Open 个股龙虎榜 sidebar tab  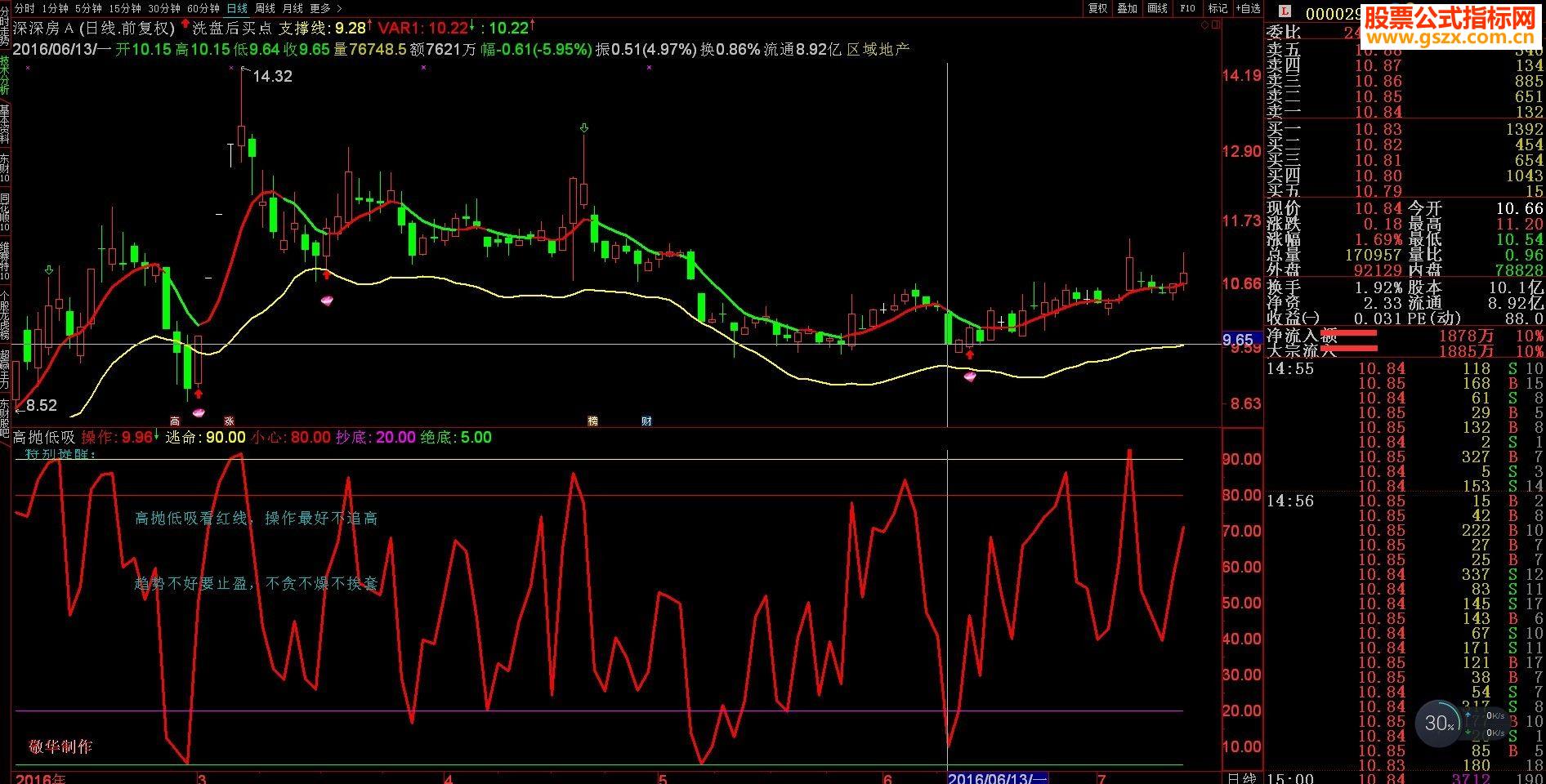click(x=5, y=314)
